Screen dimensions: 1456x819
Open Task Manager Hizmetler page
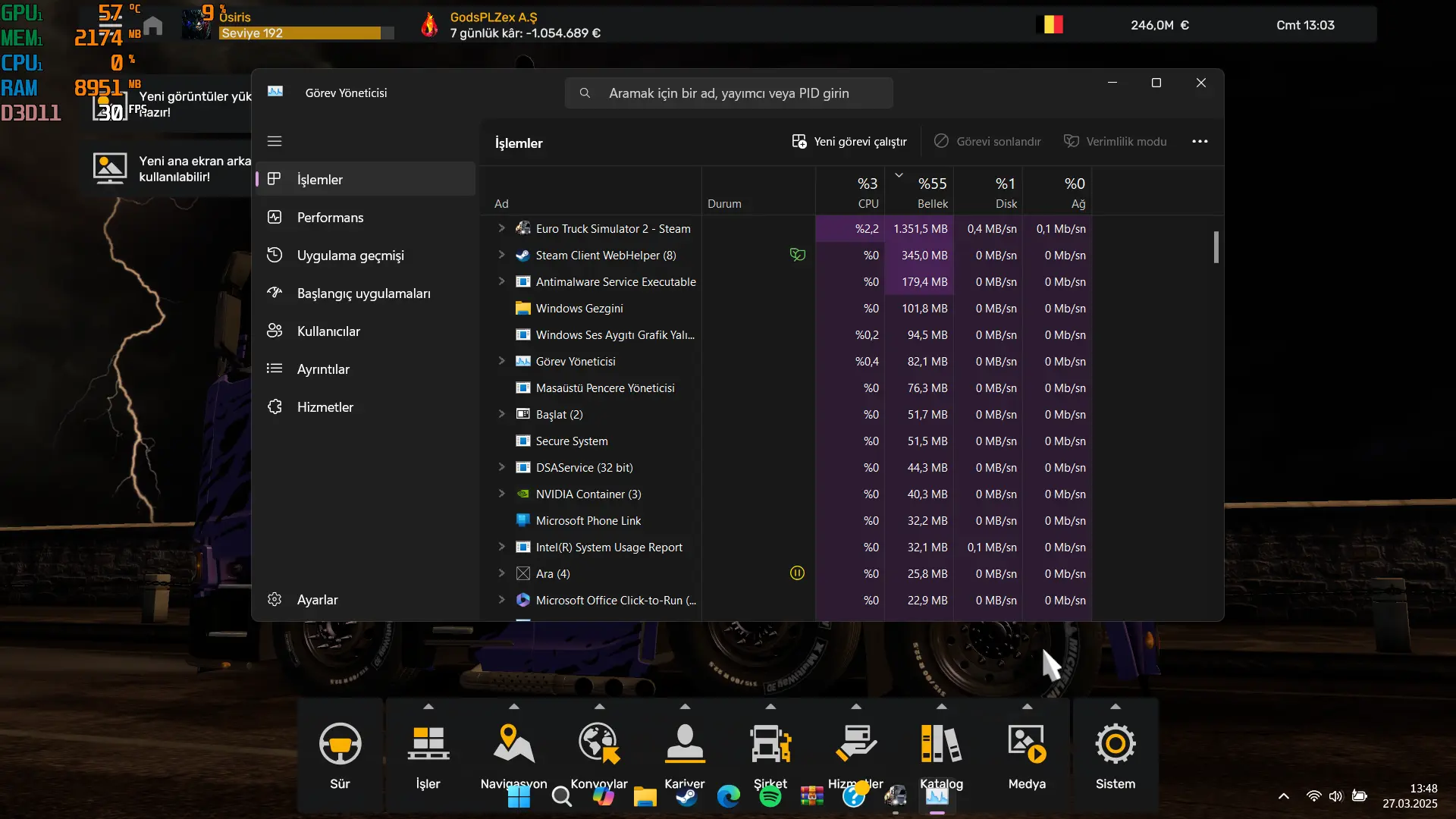coord(366,407)
